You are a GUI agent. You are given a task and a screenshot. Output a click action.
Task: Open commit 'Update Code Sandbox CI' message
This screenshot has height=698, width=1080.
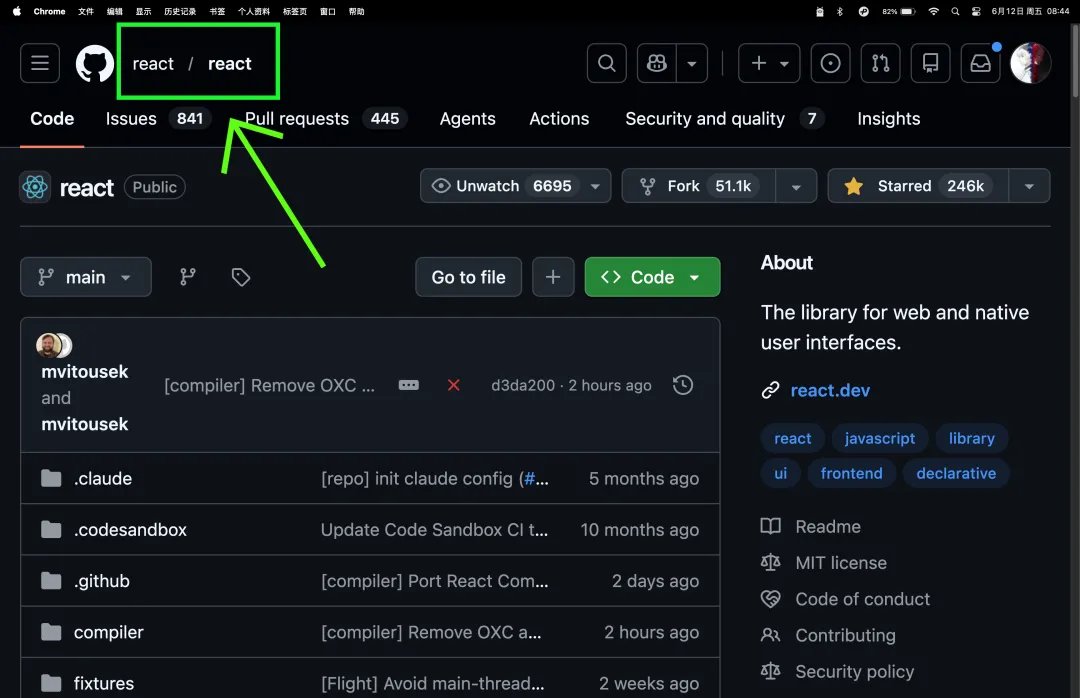pos(435,529)
